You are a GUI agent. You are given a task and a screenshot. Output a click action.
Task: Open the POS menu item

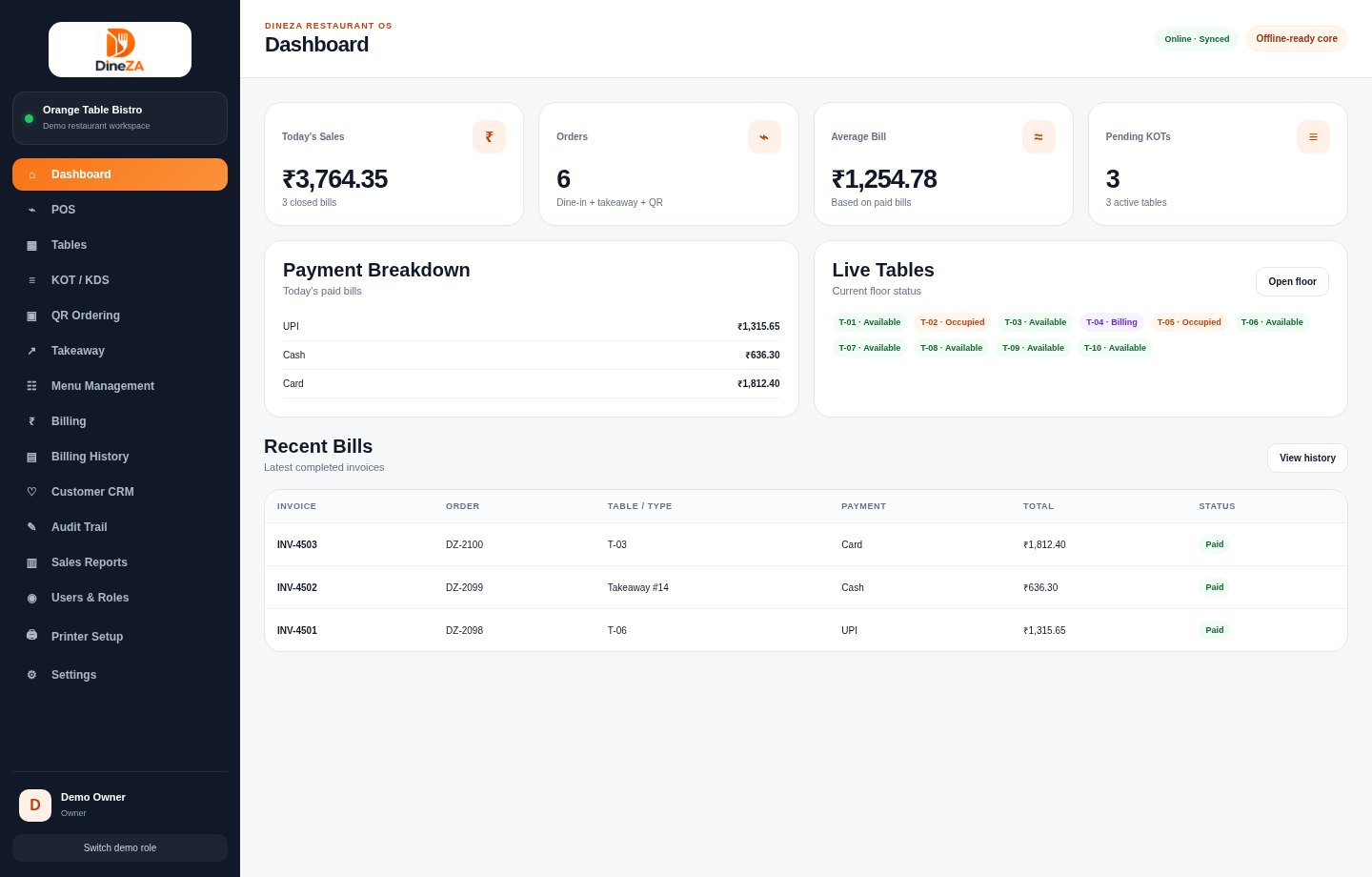120,210
